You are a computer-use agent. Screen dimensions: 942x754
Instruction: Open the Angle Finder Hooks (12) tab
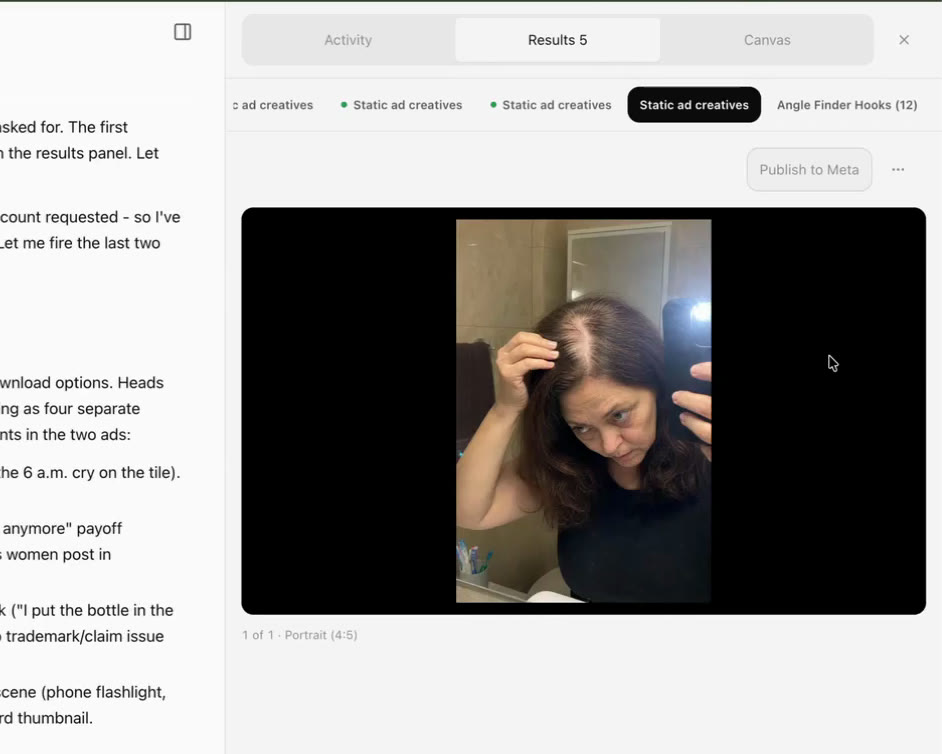[x=847, y=105]
